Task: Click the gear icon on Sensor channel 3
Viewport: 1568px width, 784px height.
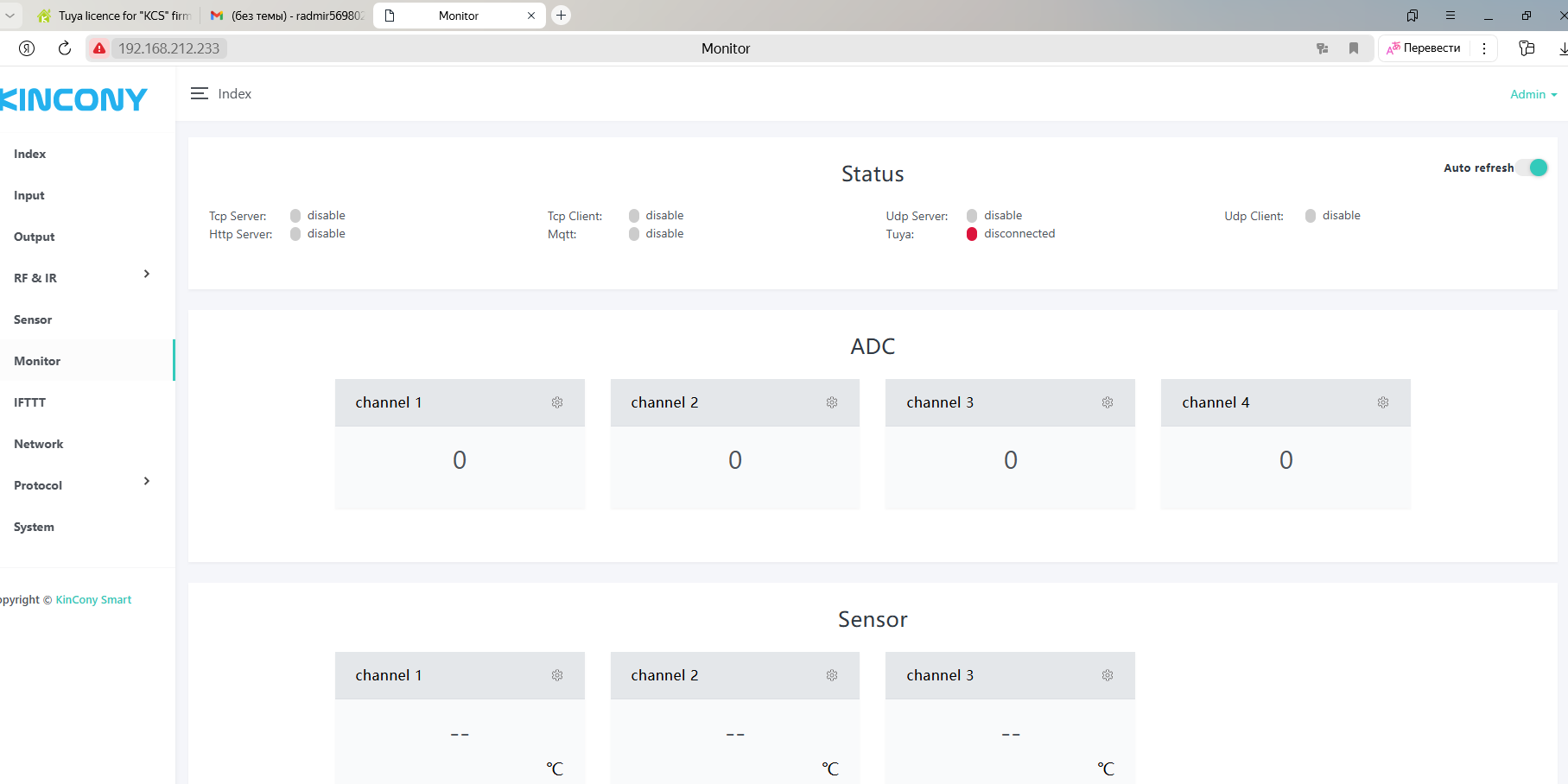Action: click(x=1108, y=675)
